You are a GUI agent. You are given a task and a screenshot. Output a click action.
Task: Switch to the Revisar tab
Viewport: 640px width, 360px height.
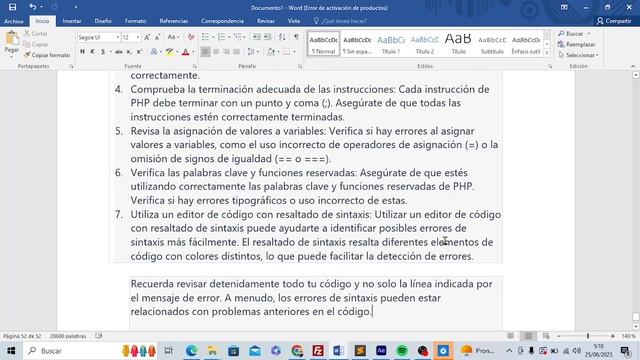point(266,21)
